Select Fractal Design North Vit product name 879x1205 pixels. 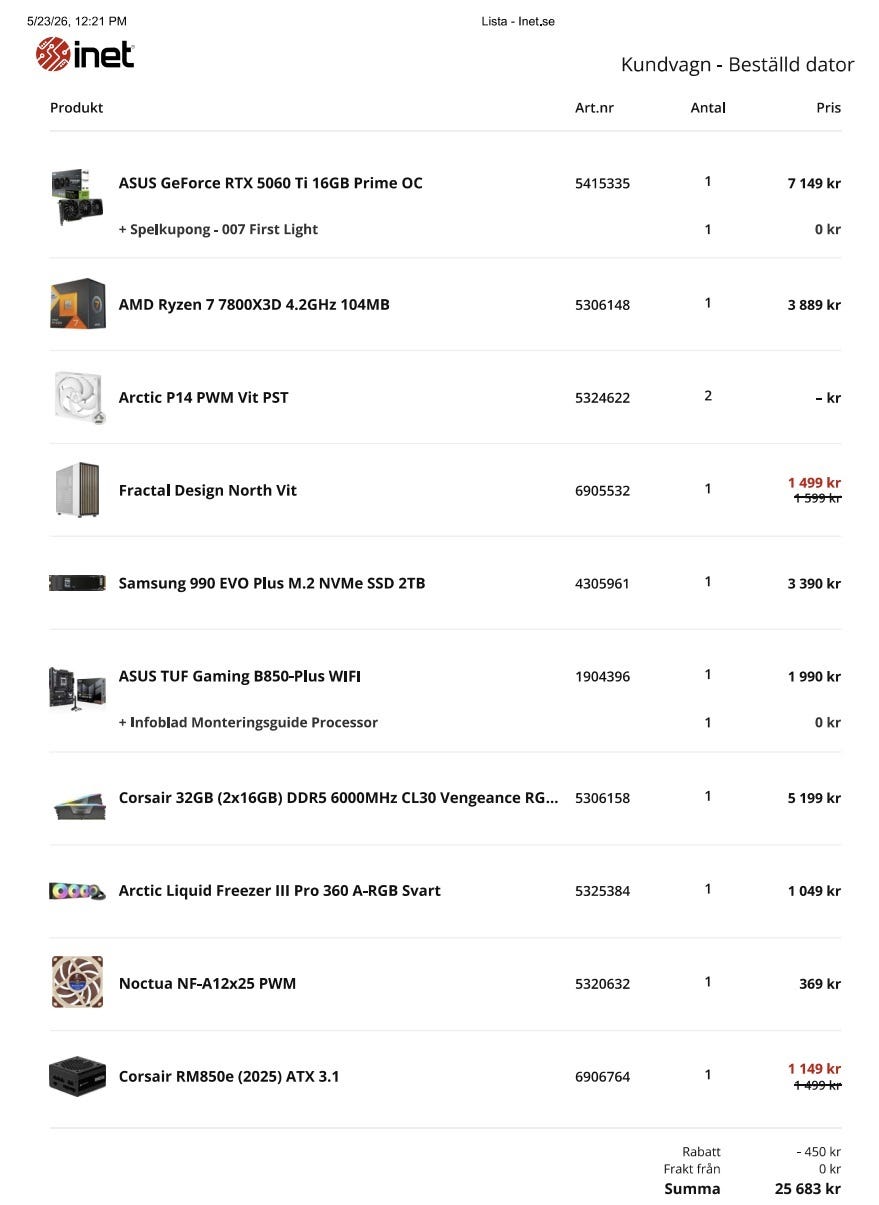point(207,490)
